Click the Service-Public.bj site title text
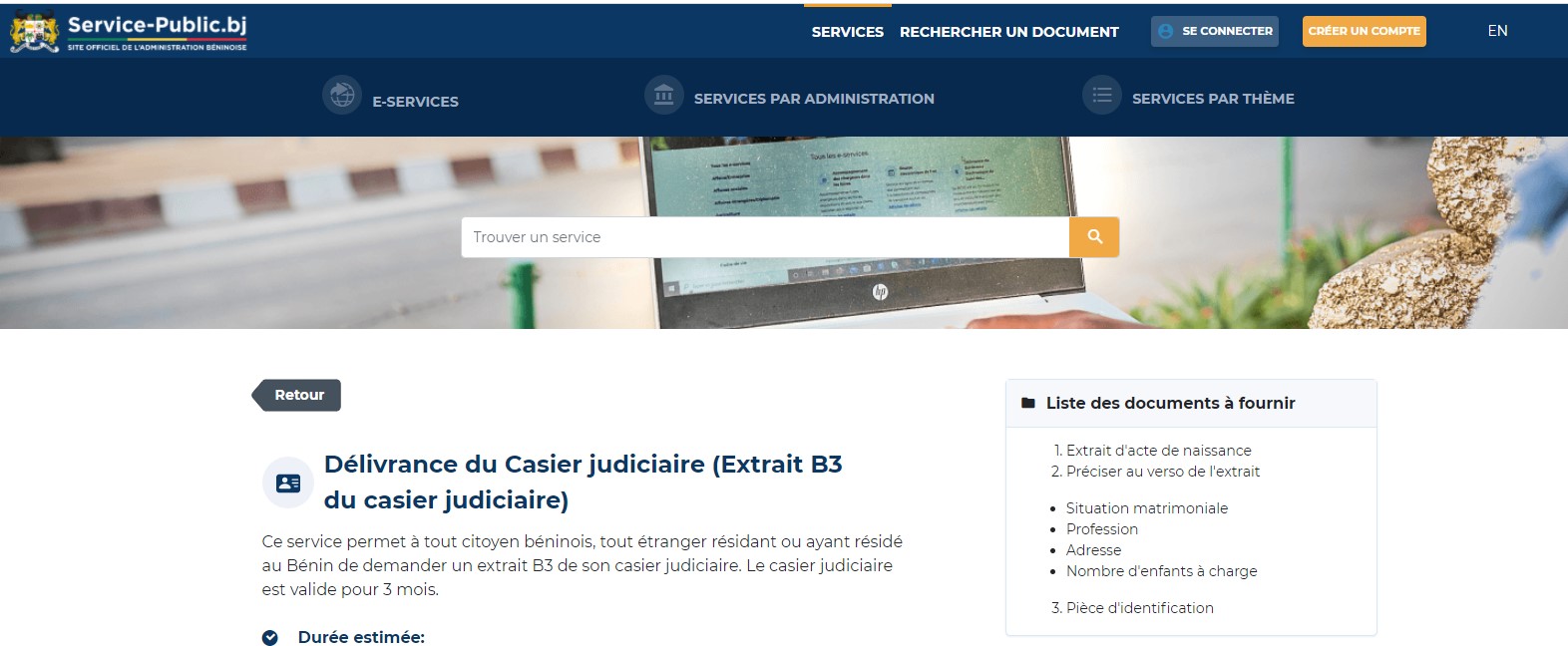Viewport: 1568px width, 646px height. pos(158,25)
